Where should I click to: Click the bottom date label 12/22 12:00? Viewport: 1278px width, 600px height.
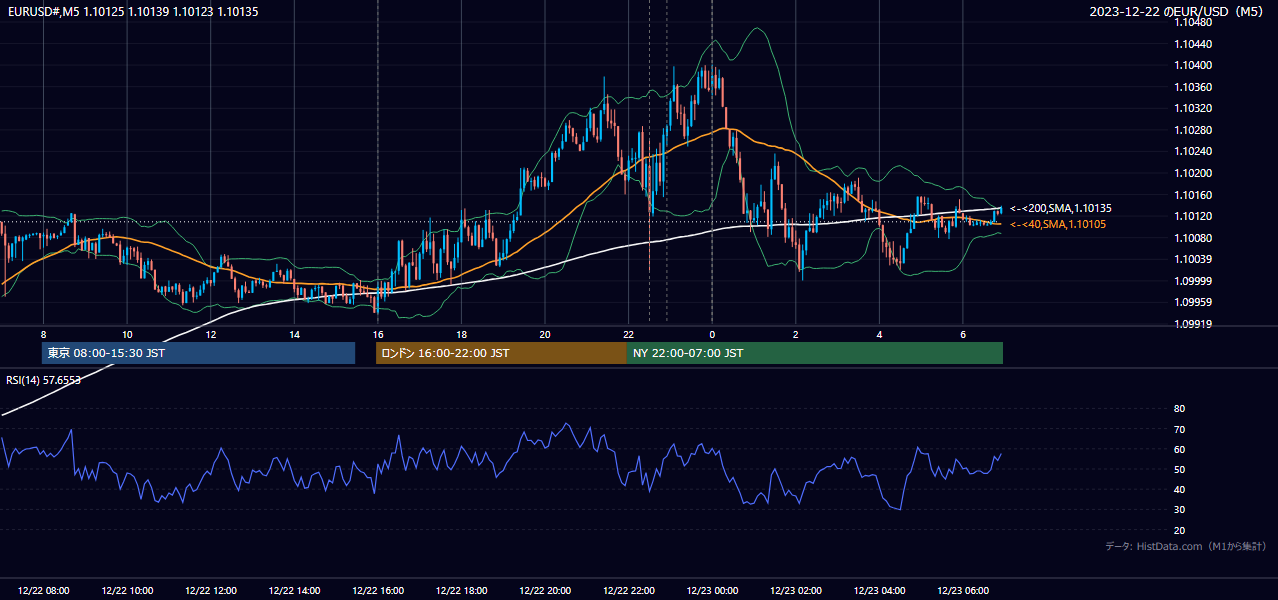coord(211,591)
